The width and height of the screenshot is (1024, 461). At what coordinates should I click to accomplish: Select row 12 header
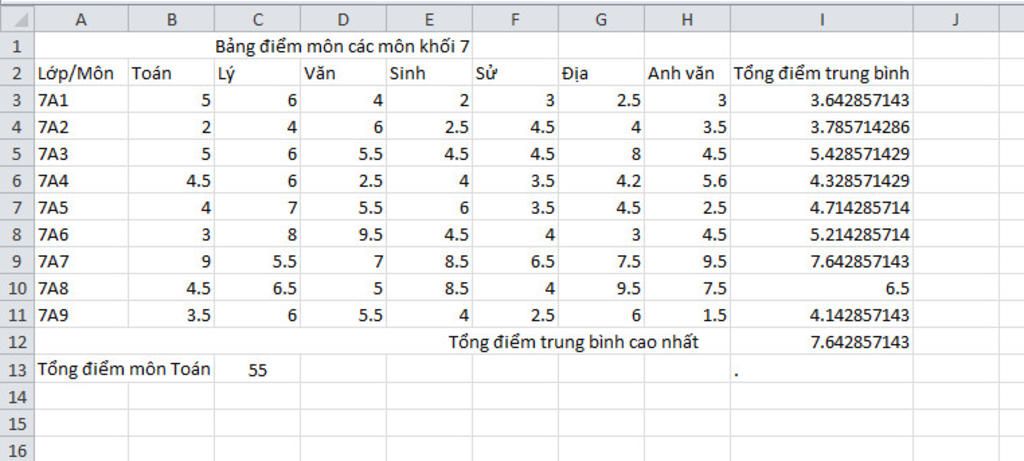17,342
